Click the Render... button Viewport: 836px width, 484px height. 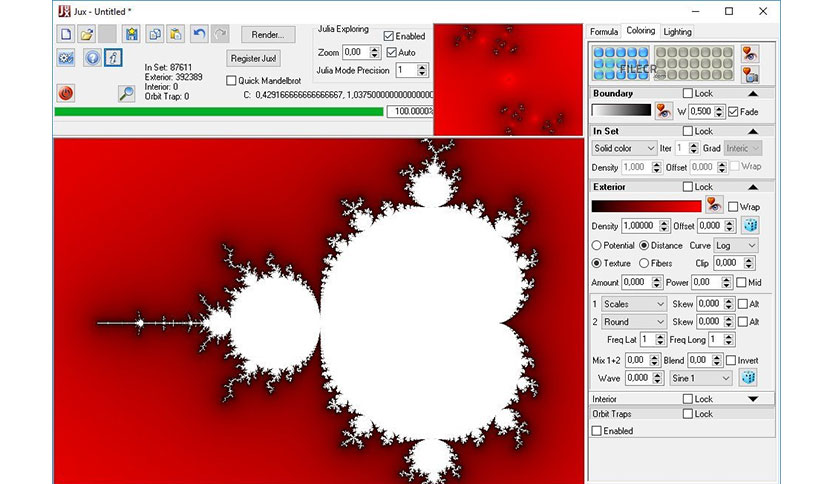coord(268,35)
